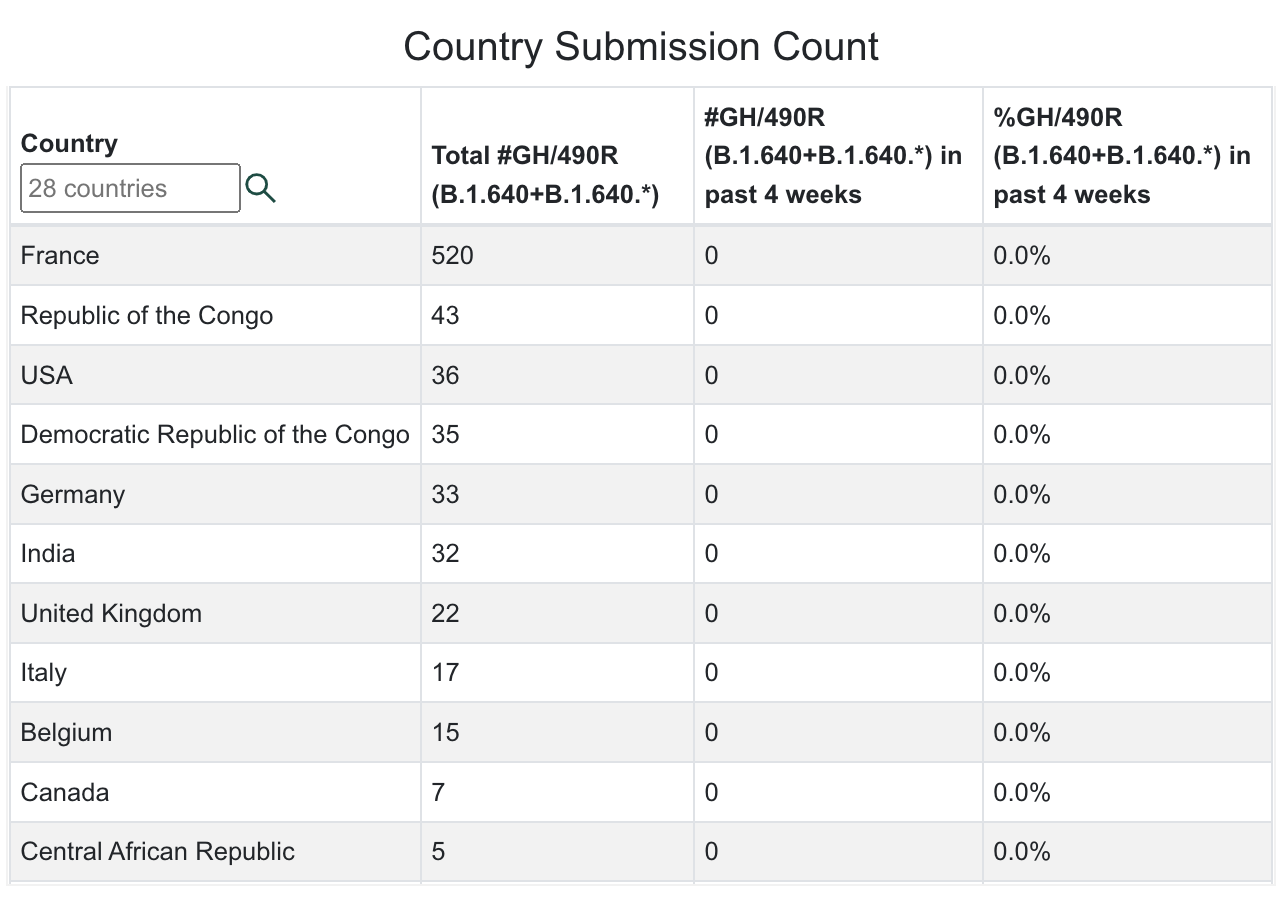Click the Total #GH/490R column header
This screenshot has width=1288, height=900.
(x=545, y=175)
